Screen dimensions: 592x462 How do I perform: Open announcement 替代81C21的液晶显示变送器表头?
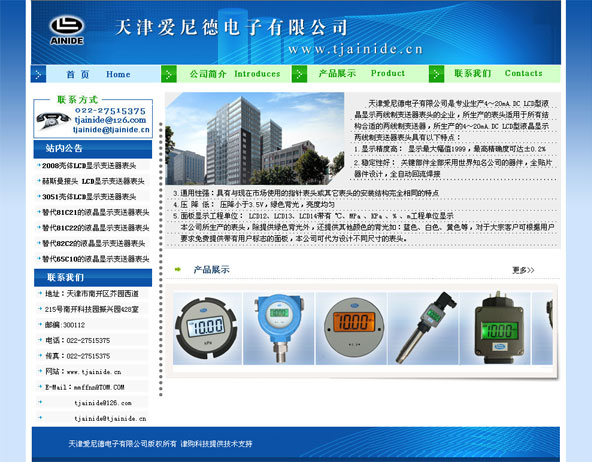tap(96, 212)
